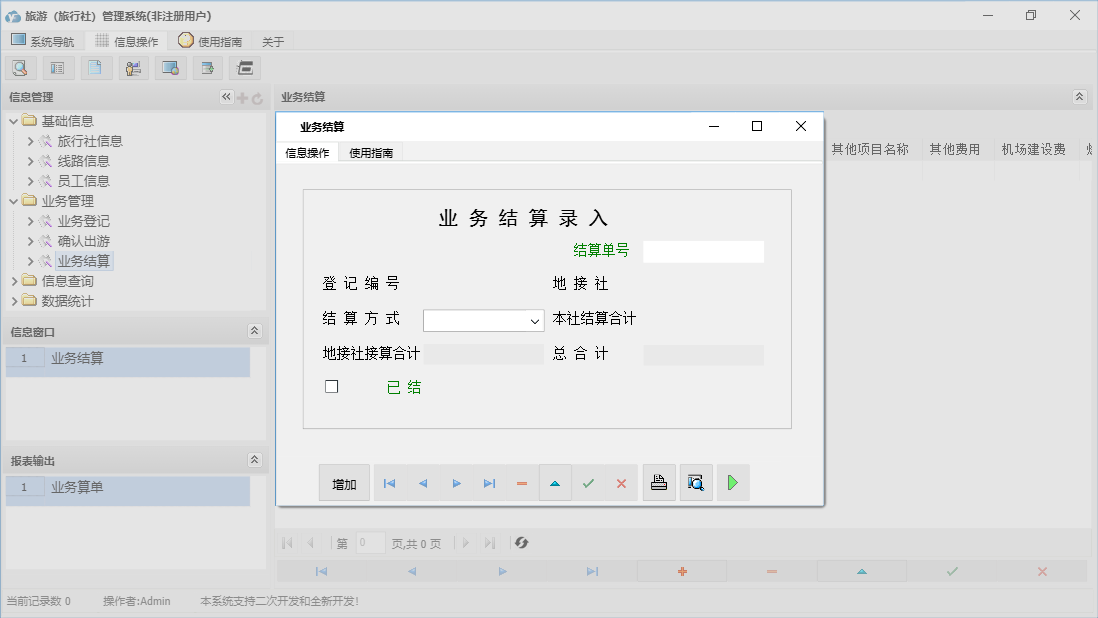Select the report list icon in the toolbar

(x=57, y=67)
